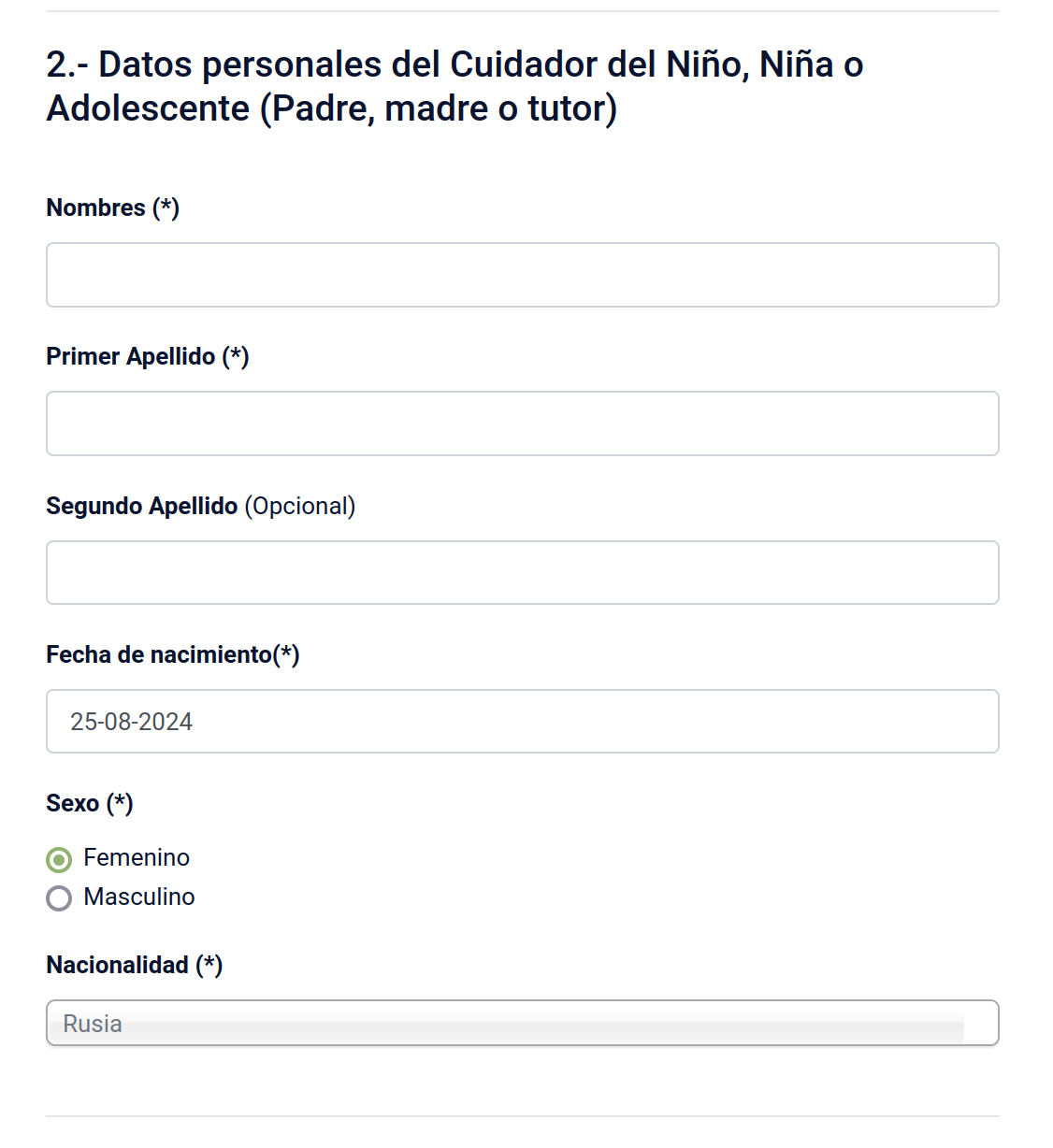Focus the Primer Apellido input box
The height and width of the screenshot is (1148, 1053).
522,423
